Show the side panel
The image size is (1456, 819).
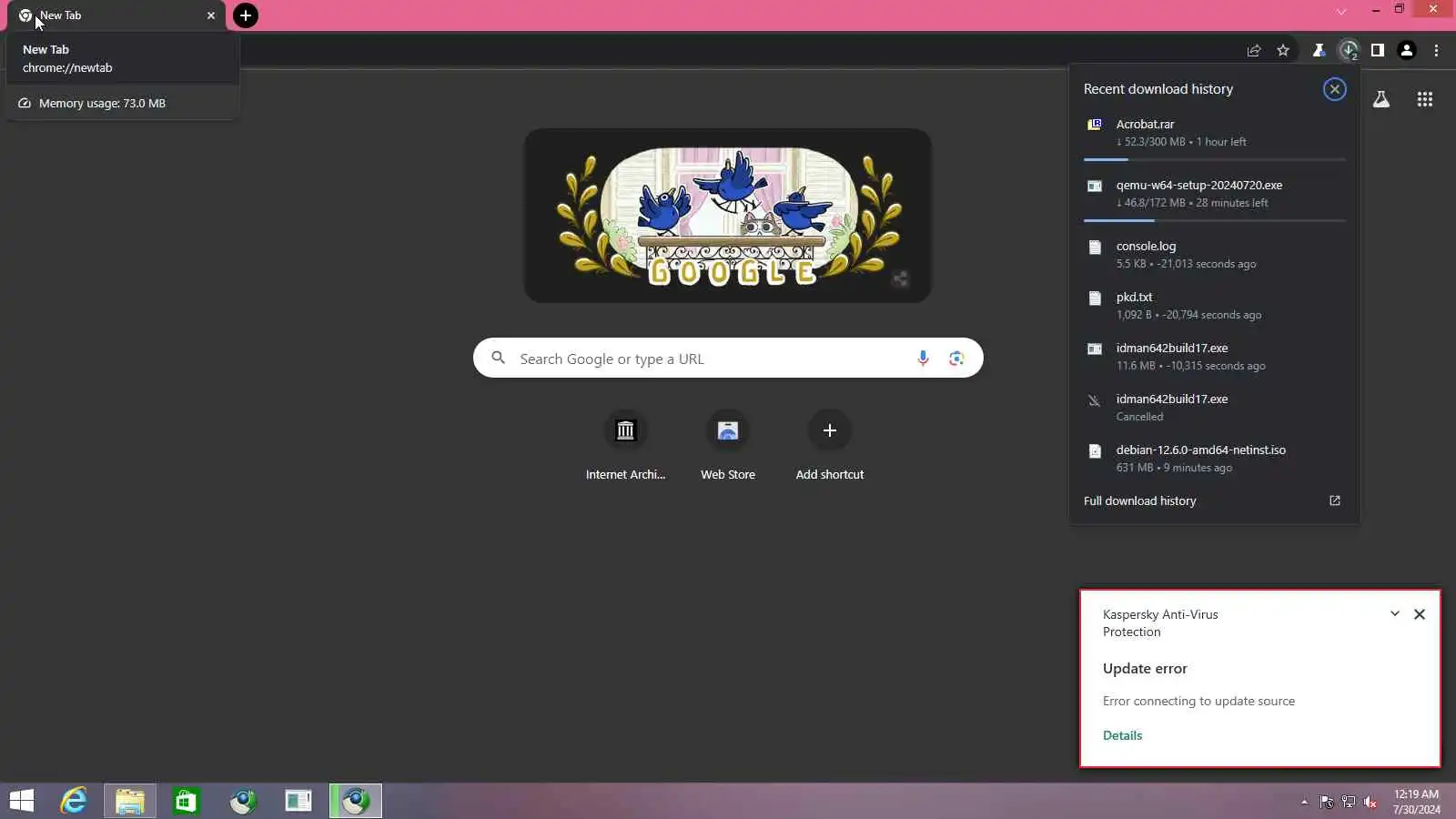1378,51
